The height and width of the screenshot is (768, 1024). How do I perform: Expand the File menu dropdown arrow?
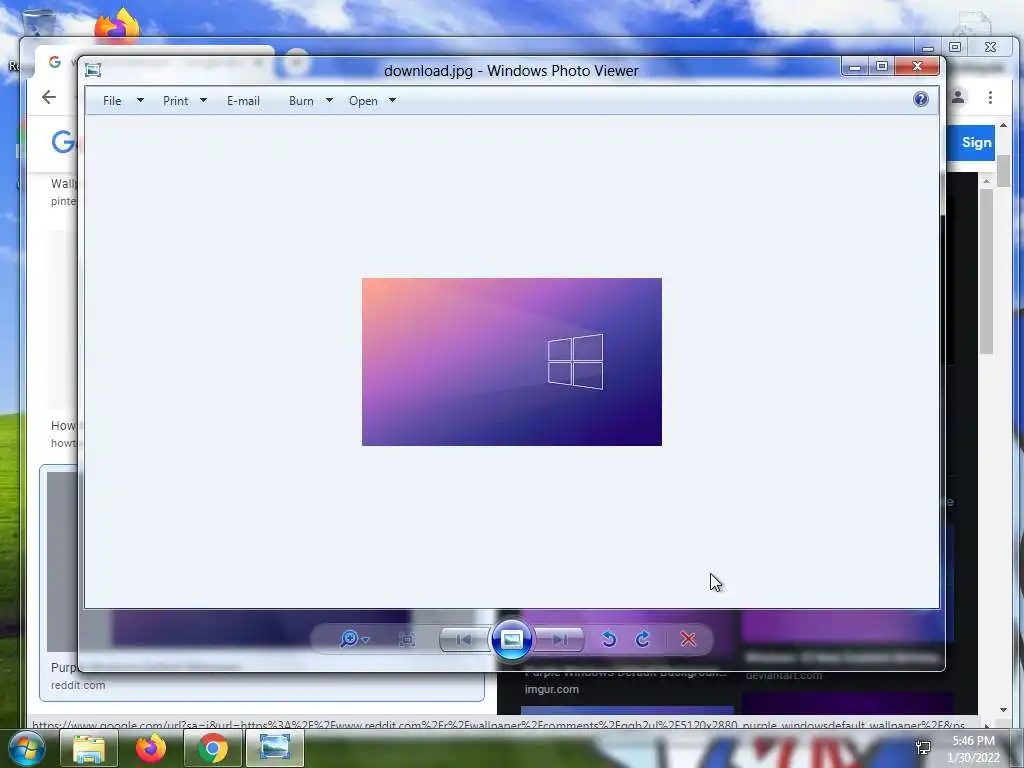[140, 101]
